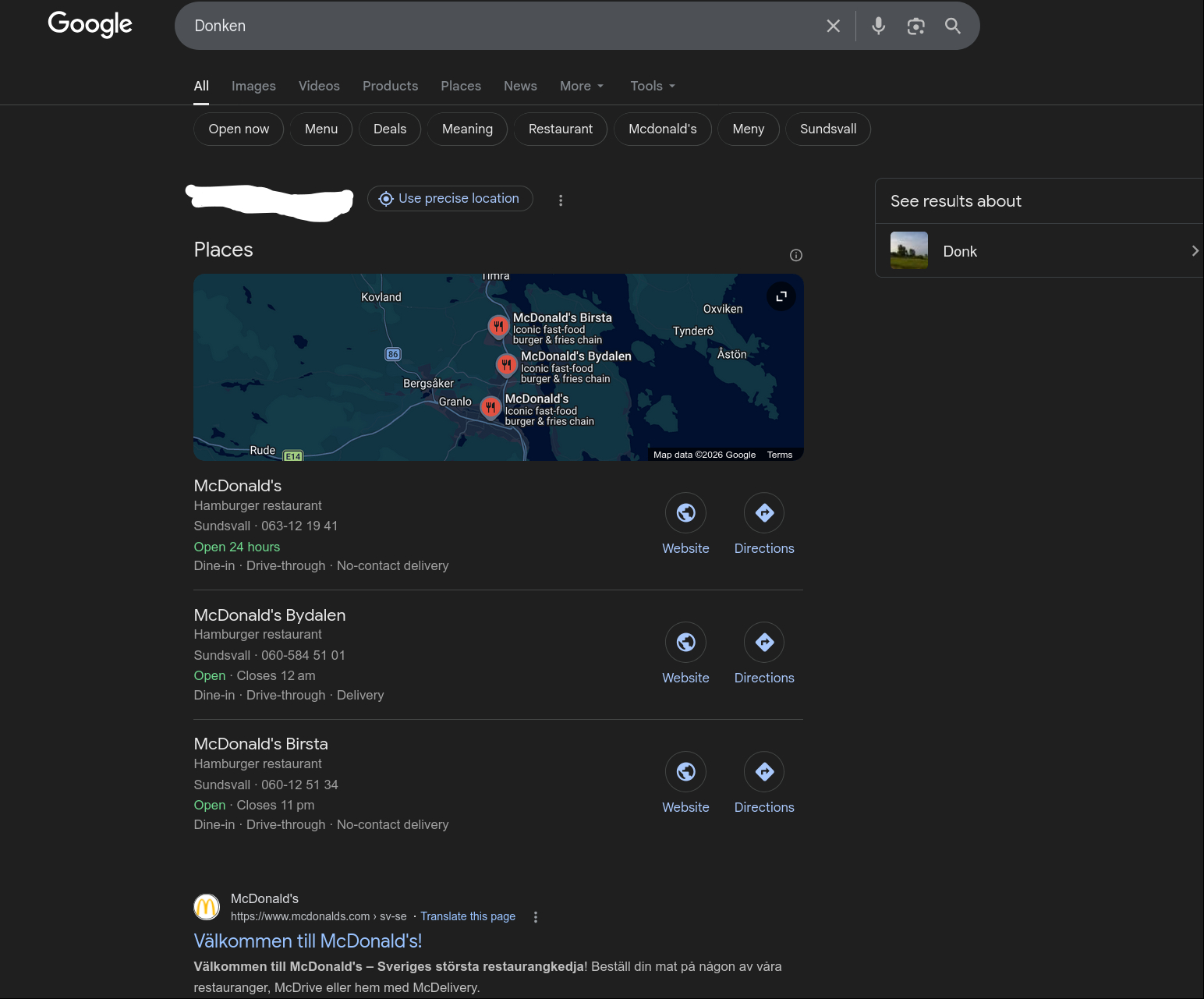
Task: Click Use precise location button
Action: tap(450, 199)
